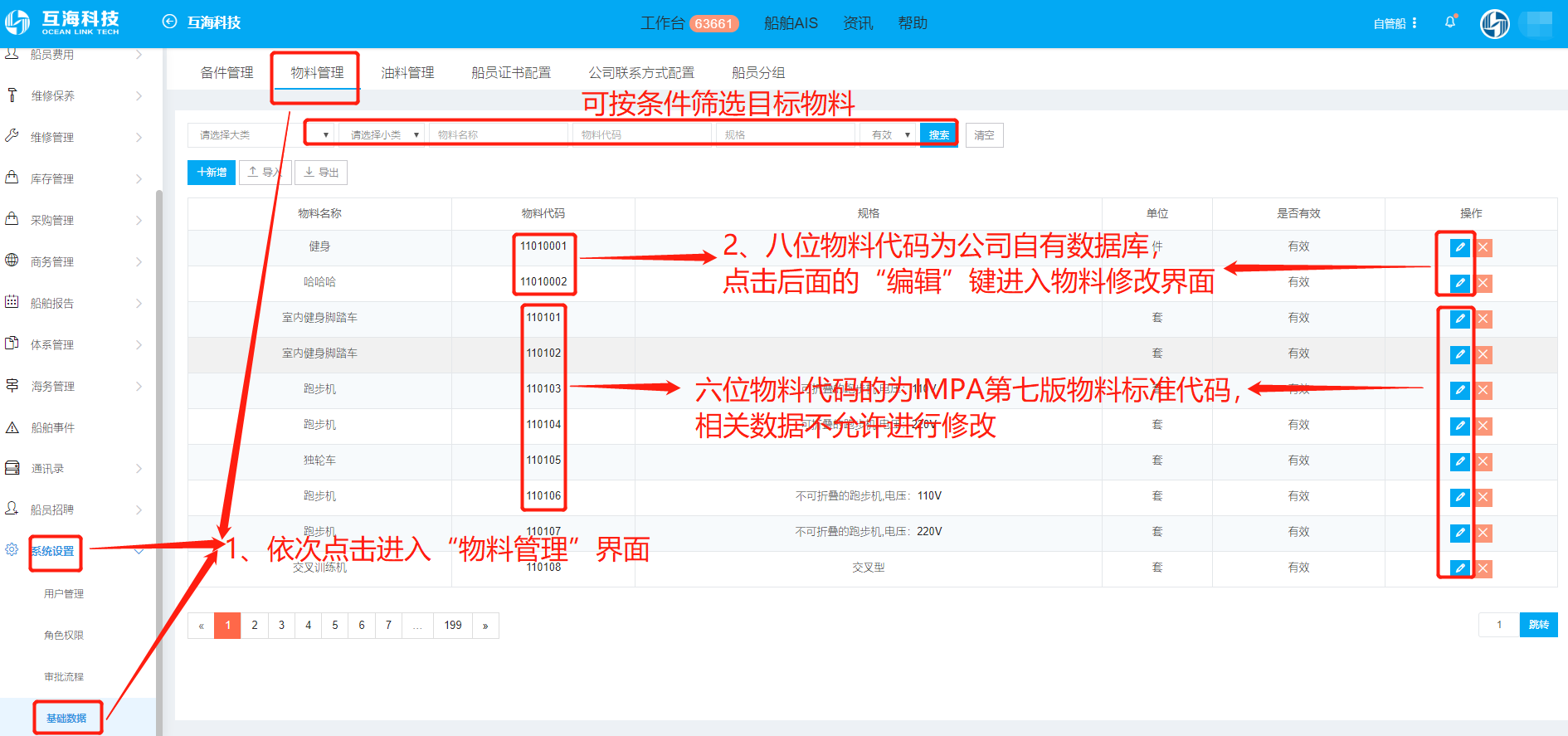Open the user avatar logo
The image size is (1568, 736).
pyautogui.click(x=1495, y=23)
